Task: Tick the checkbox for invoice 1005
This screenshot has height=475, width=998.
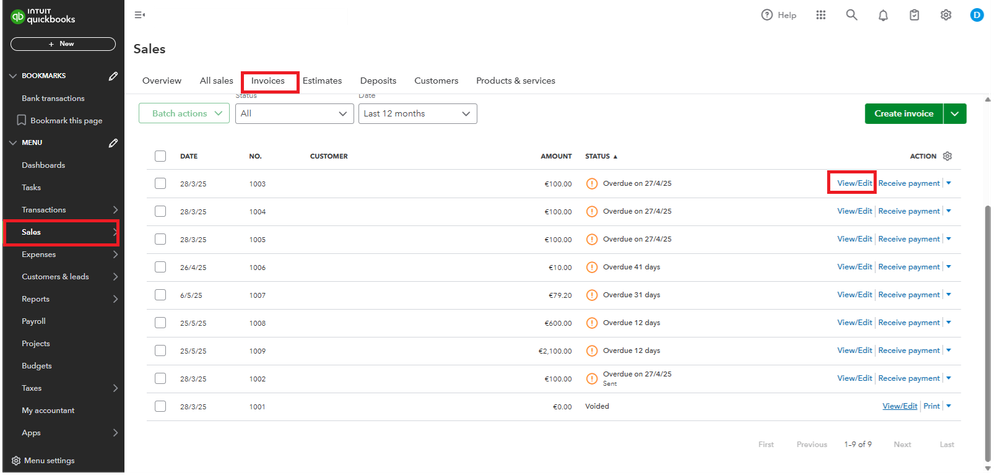Action: [x=160, y=239]
